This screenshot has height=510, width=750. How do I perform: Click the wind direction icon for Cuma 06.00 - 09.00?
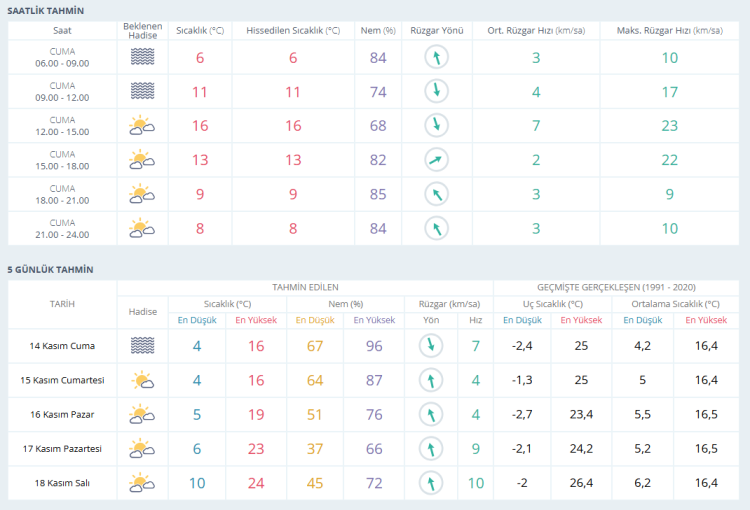436,58
